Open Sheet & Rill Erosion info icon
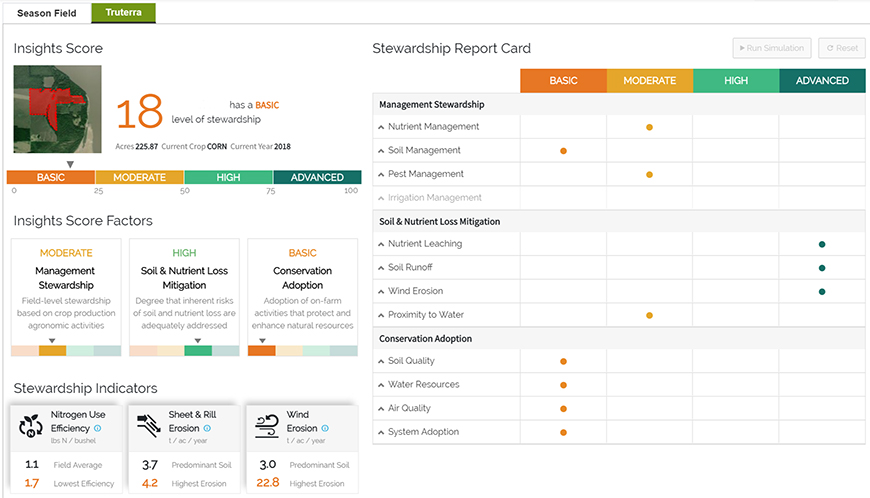The image size is (870, 498). click(x=208, y=428)
